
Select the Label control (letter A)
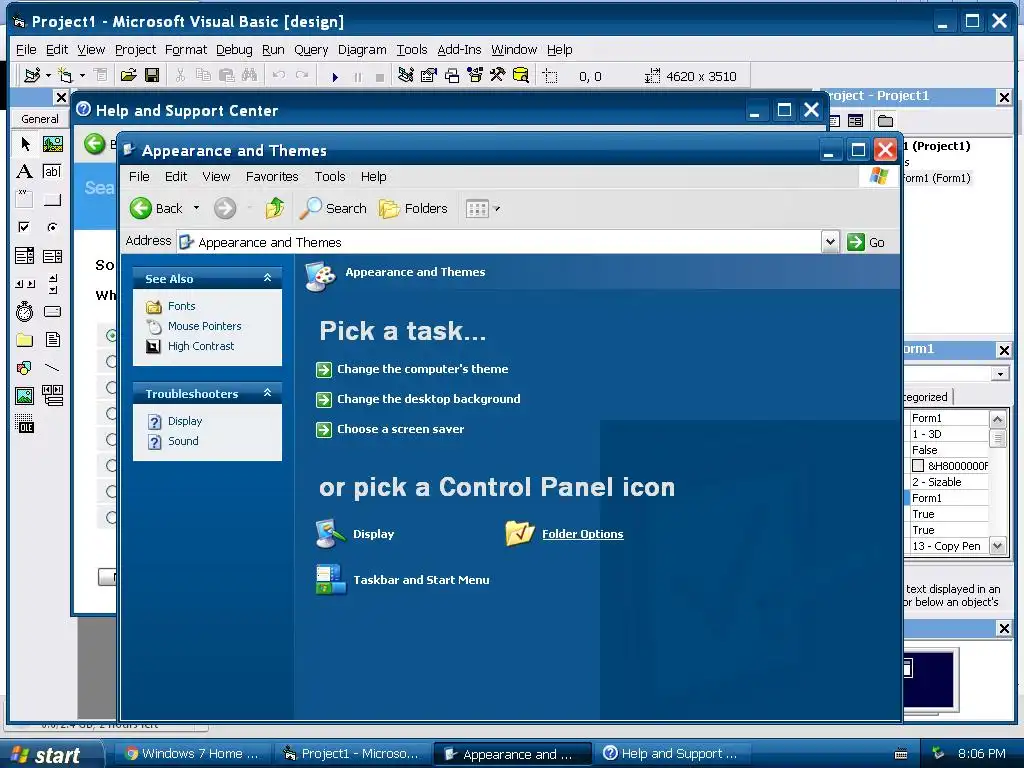(25, 172)
